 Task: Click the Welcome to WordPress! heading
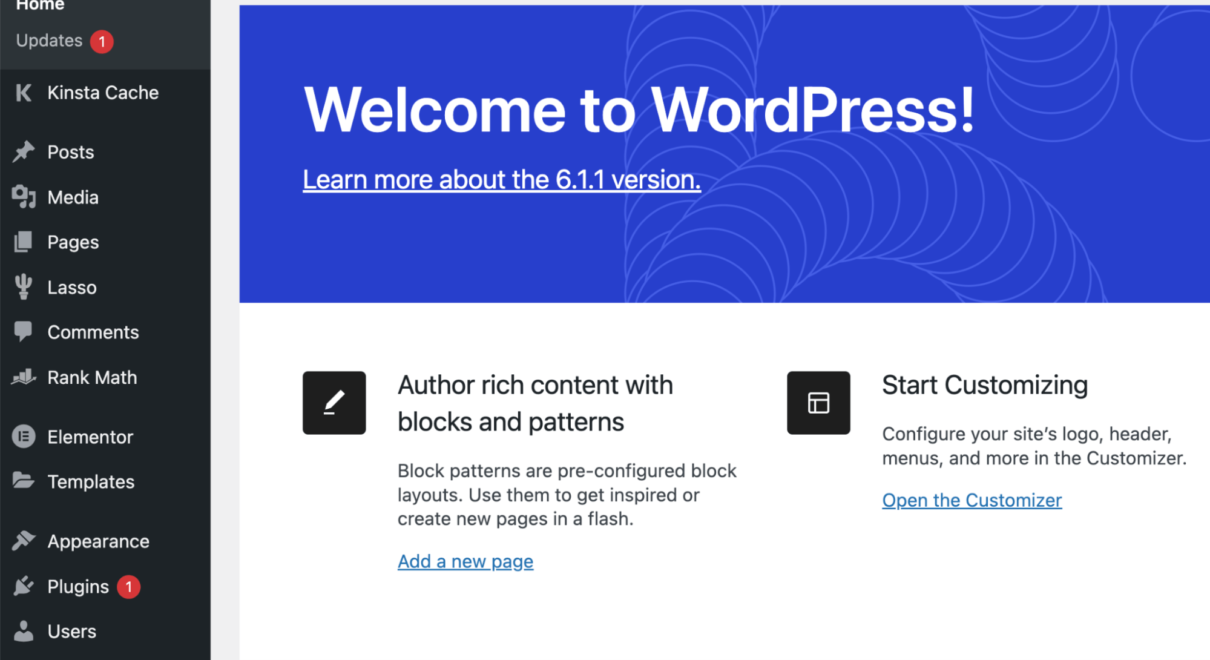(639, 109)
